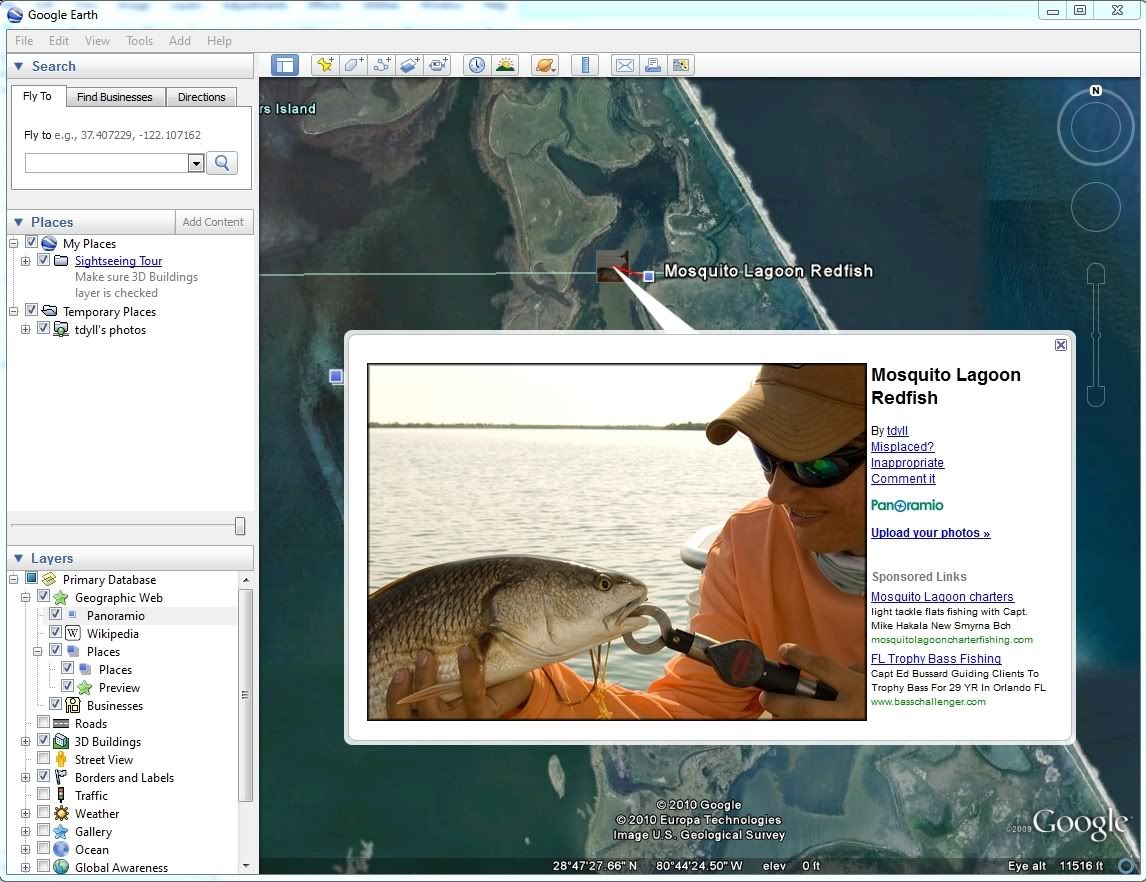
Task: Click the Businesses layer icon
Action: point(73,705)
